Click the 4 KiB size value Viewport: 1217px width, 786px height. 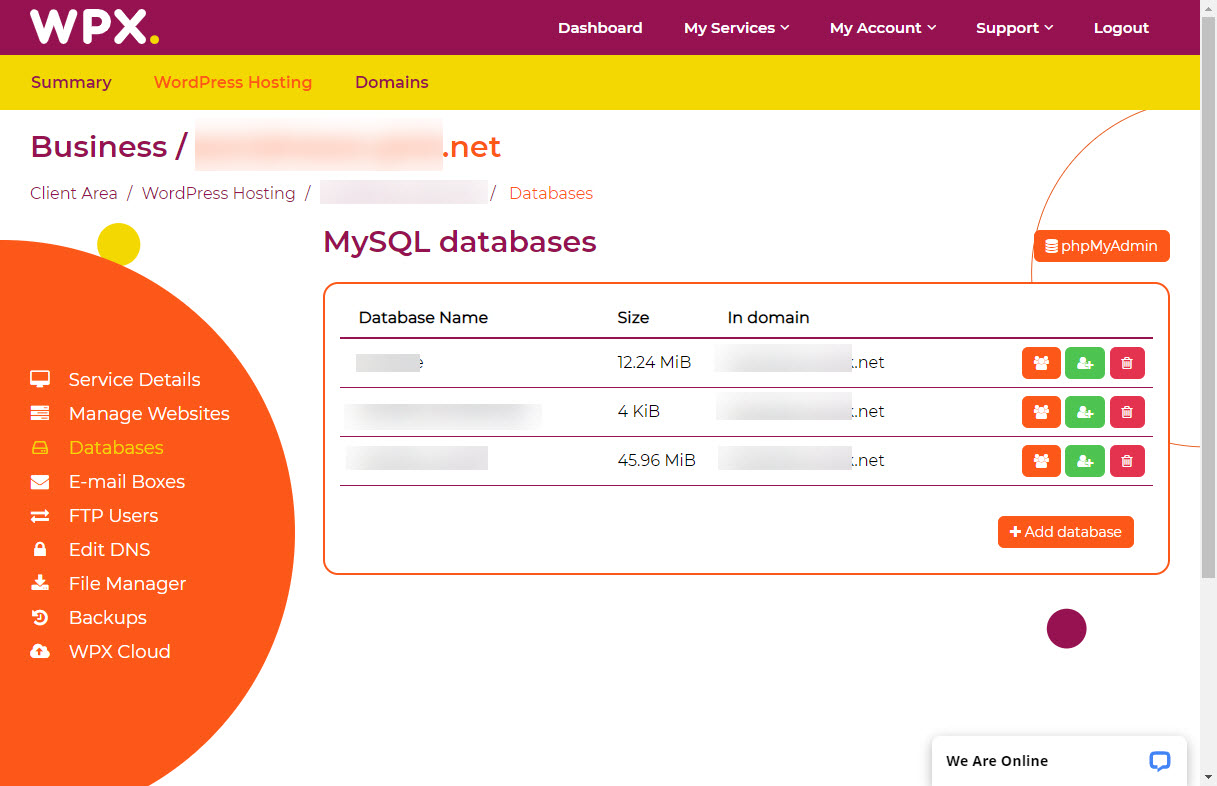point(638,411)
